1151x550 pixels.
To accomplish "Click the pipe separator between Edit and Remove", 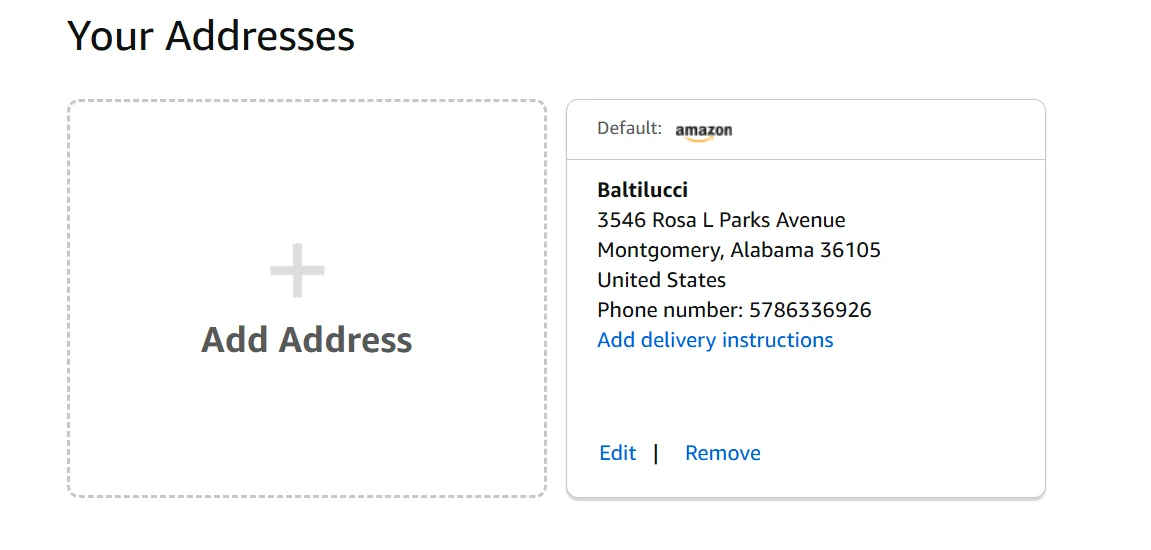I will [x=656, y=454].
